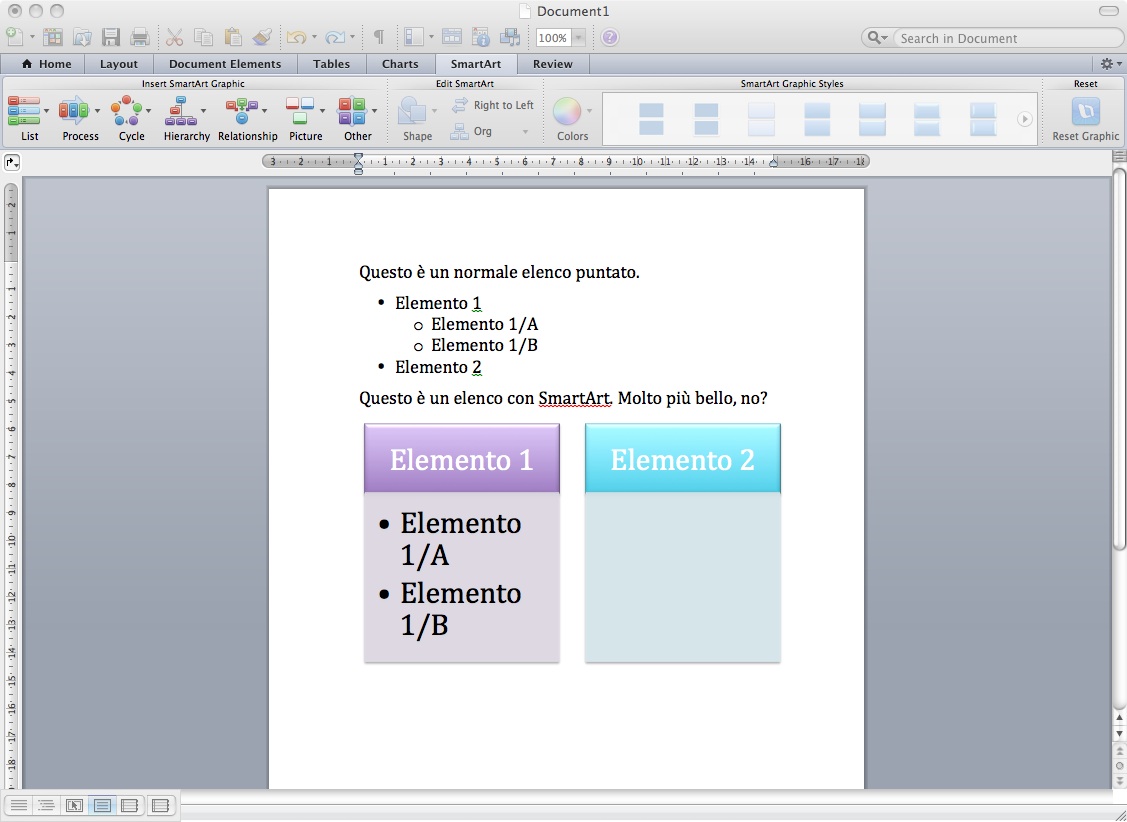Viewport: 1127px width, 822px height.
Task: Insert a List SmartArt graphic
Action: tap(29, 119)
